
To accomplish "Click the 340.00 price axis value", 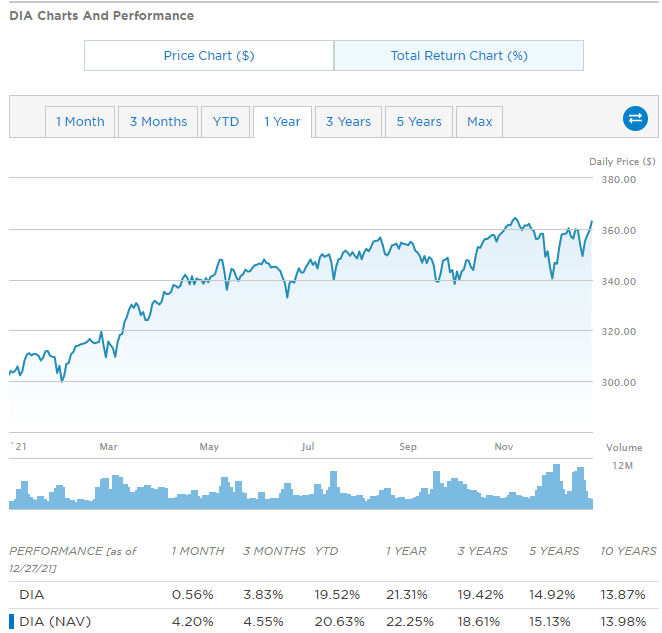I will point(619,281).
